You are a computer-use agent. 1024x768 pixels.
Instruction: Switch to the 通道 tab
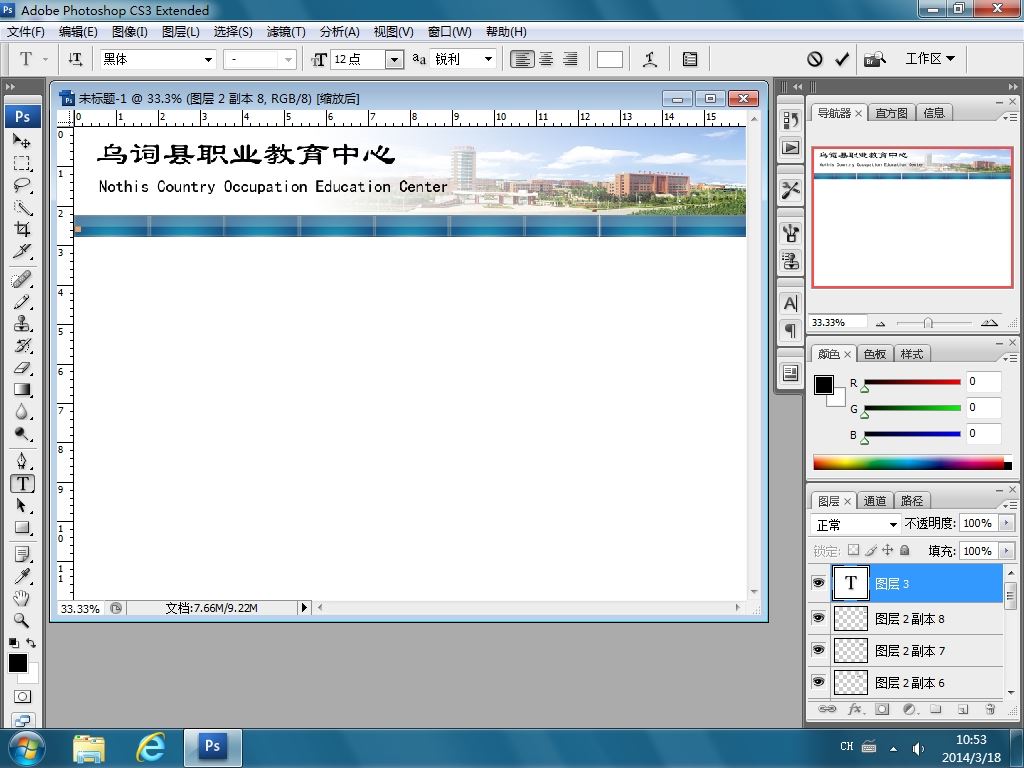tap(874, 501)
